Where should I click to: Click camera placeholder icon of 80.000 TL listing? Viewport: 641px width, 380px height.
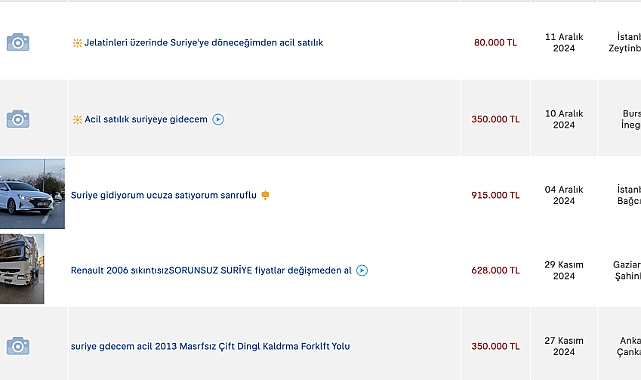point(18,42)
